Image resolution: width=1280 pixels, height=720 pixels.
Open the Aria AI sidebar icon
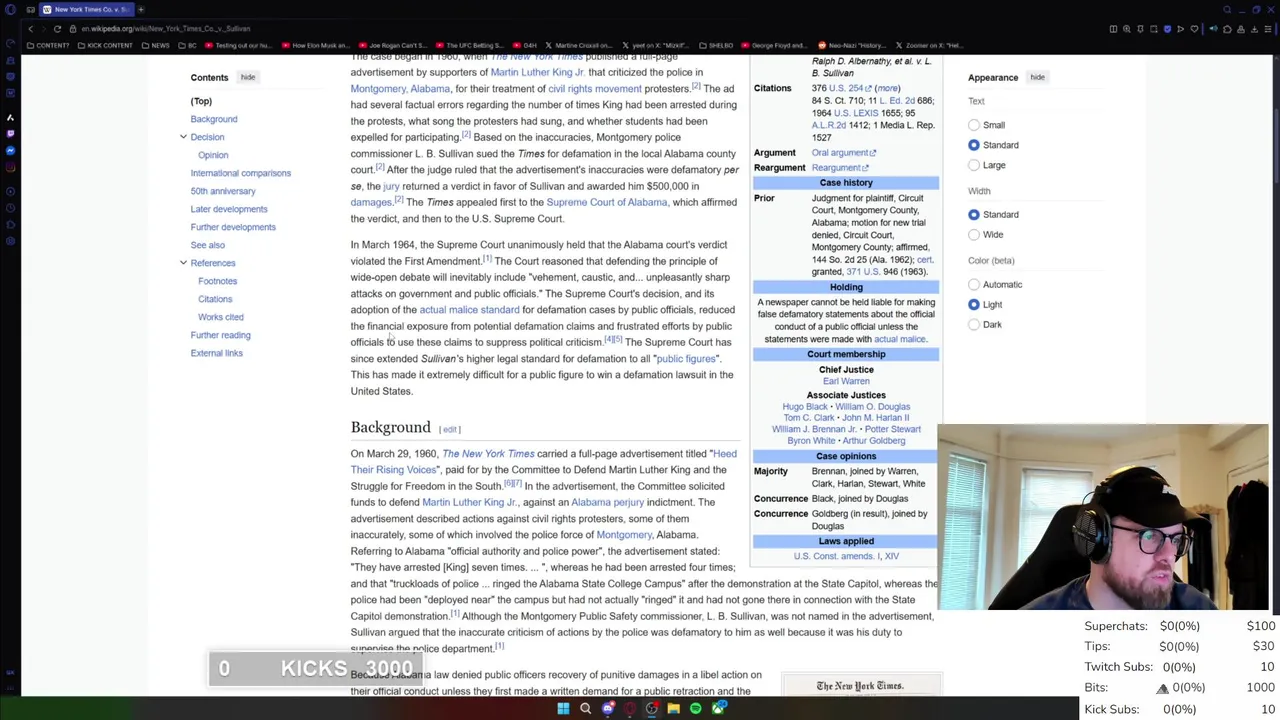[10, 117]
